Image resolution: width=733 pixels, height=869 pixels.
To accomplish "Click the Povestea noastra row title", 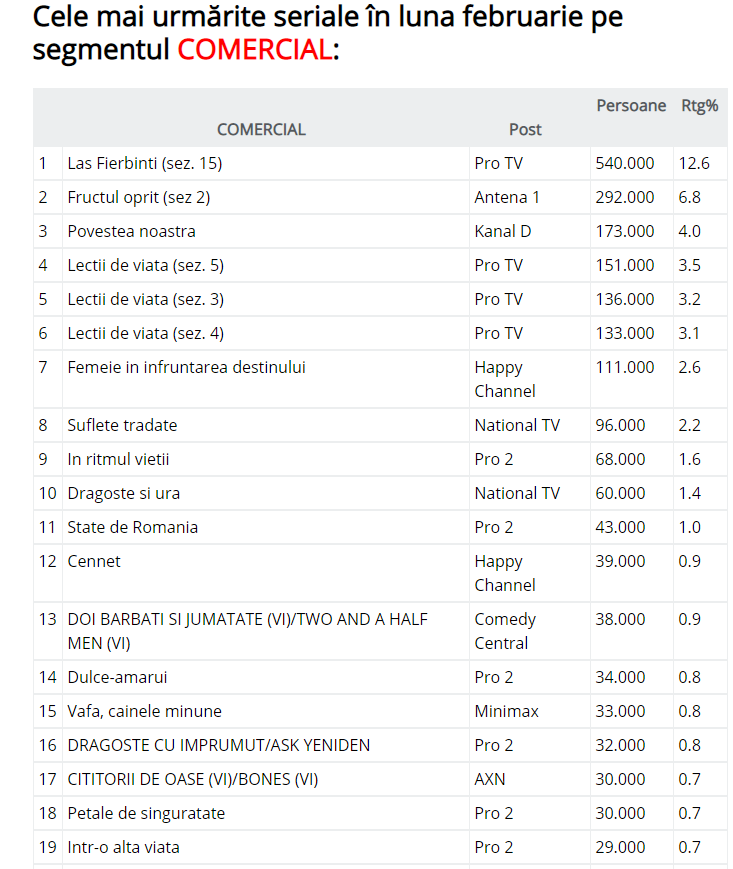I will pos(131,231).
